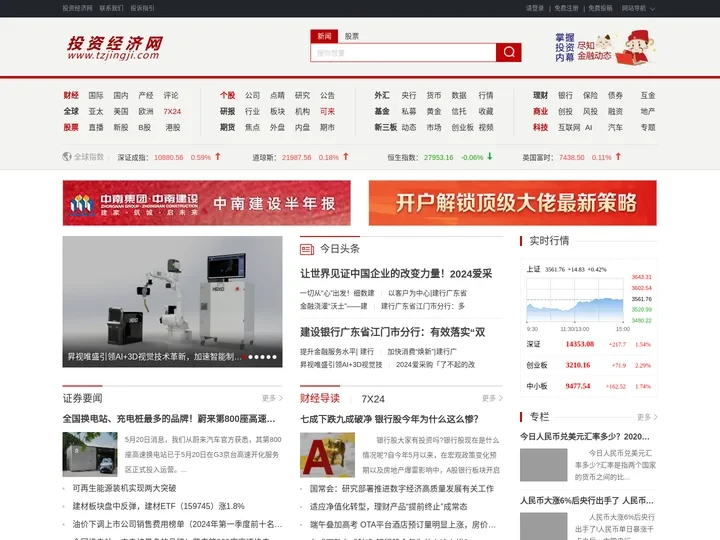Select the last carousel dot indicator
720x540 pixels.
[x=275, y=357]
